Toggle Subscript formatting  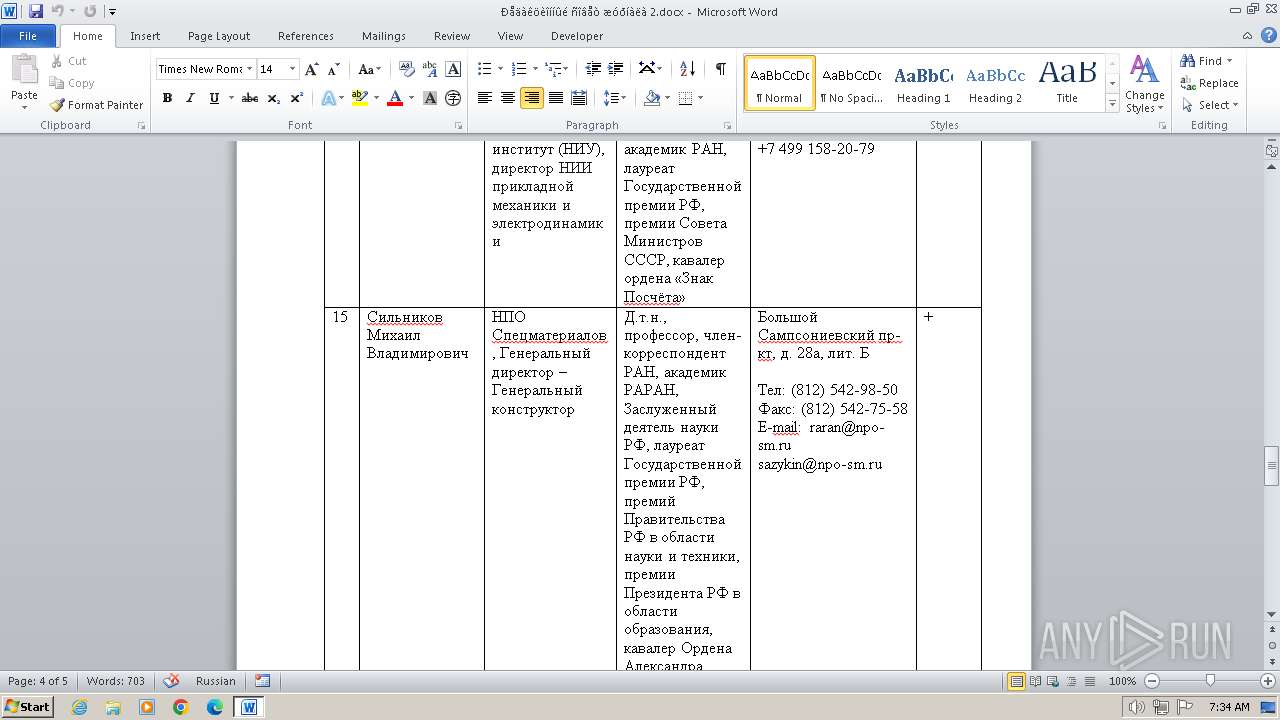[274, 98]
